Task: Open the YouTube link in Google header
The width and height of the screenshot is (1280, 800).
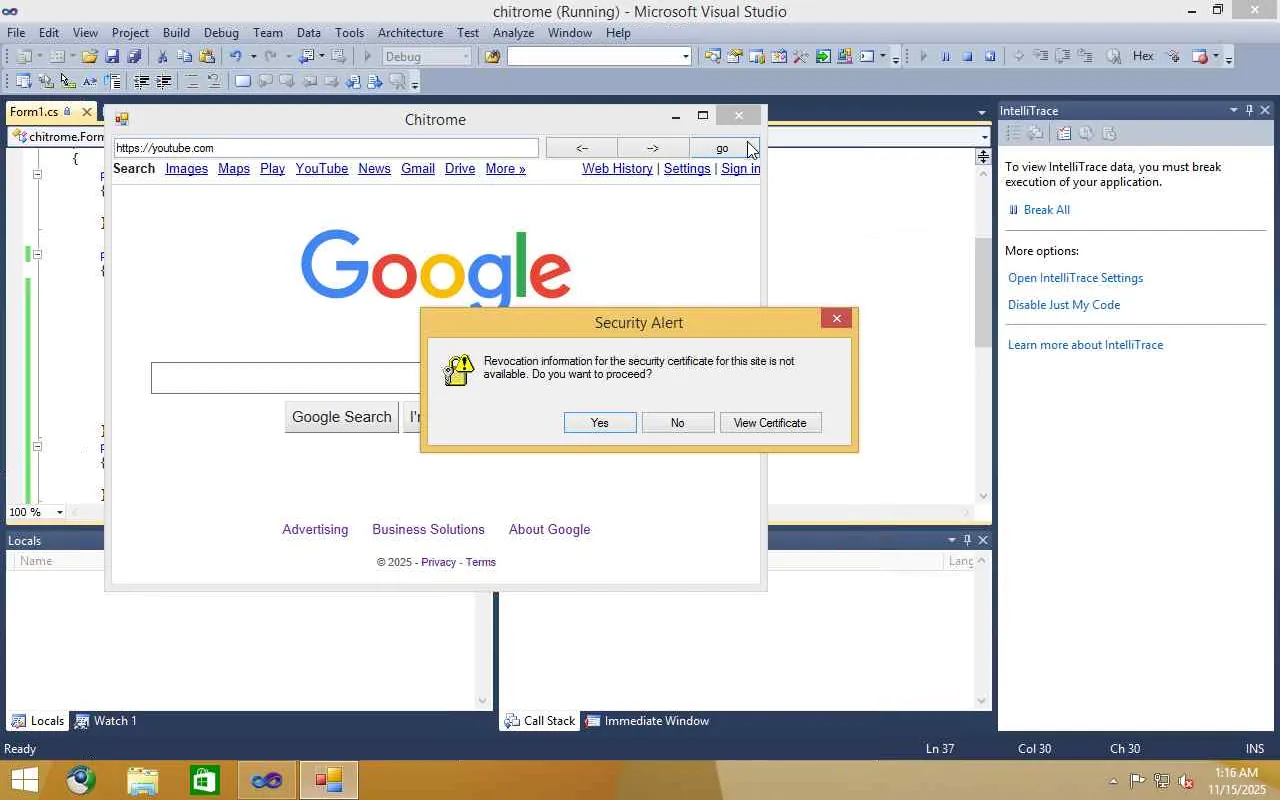Action: 322,169
